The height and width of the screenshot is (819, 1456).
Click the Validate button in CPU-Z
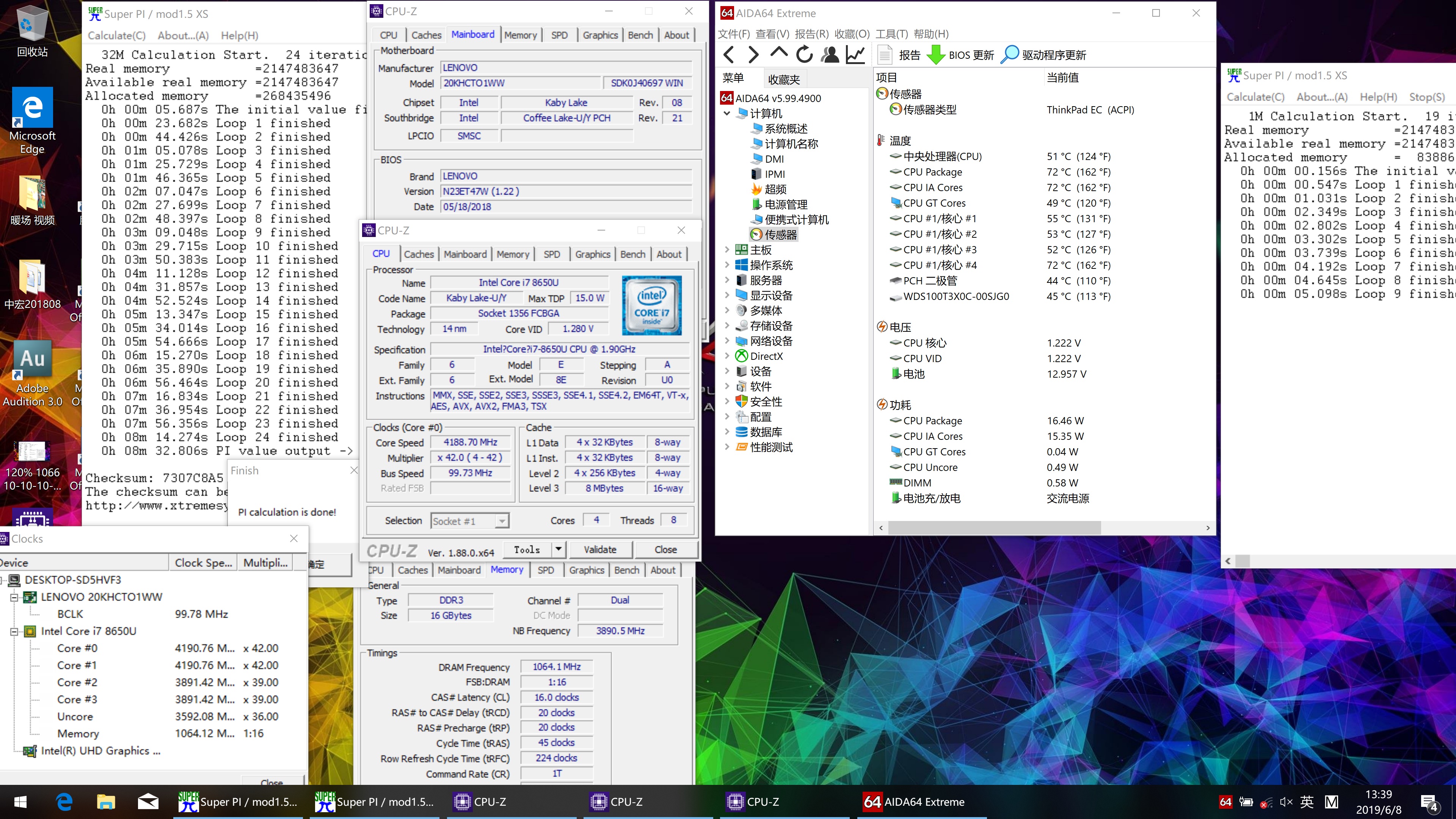(600, 549)
